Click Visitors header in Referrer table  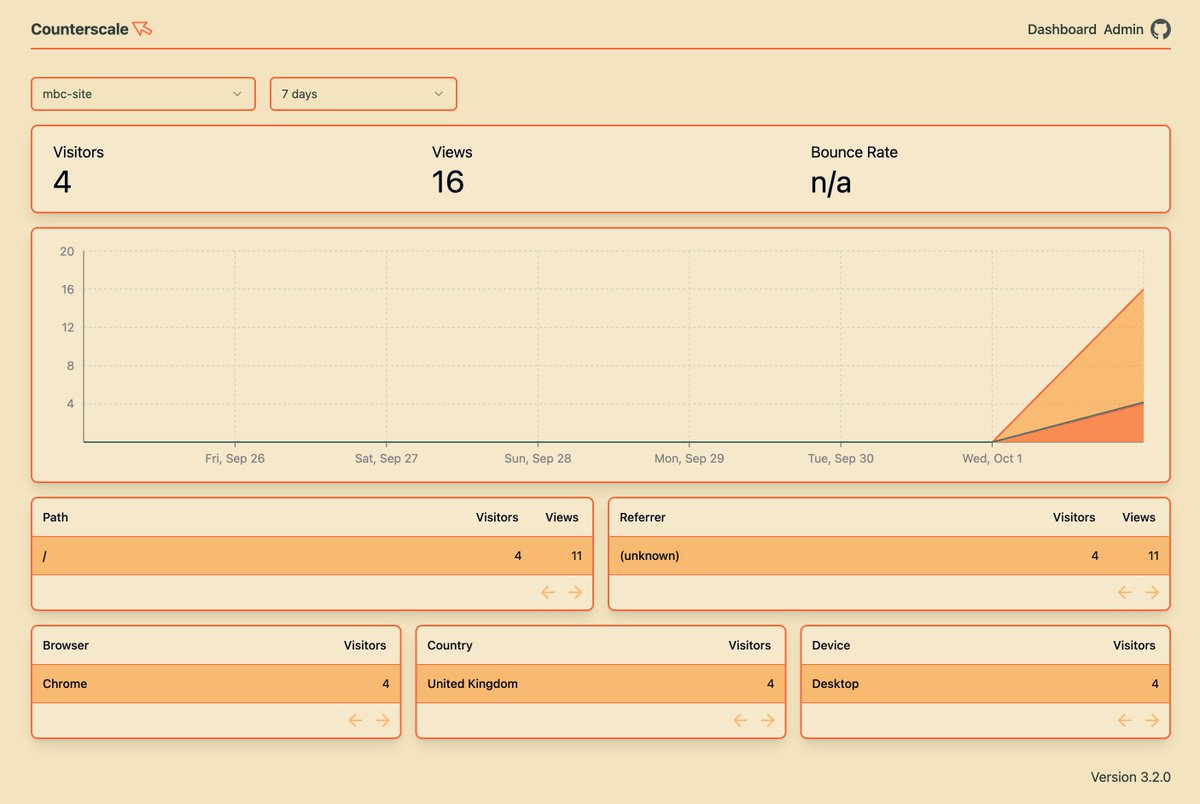1074,517
